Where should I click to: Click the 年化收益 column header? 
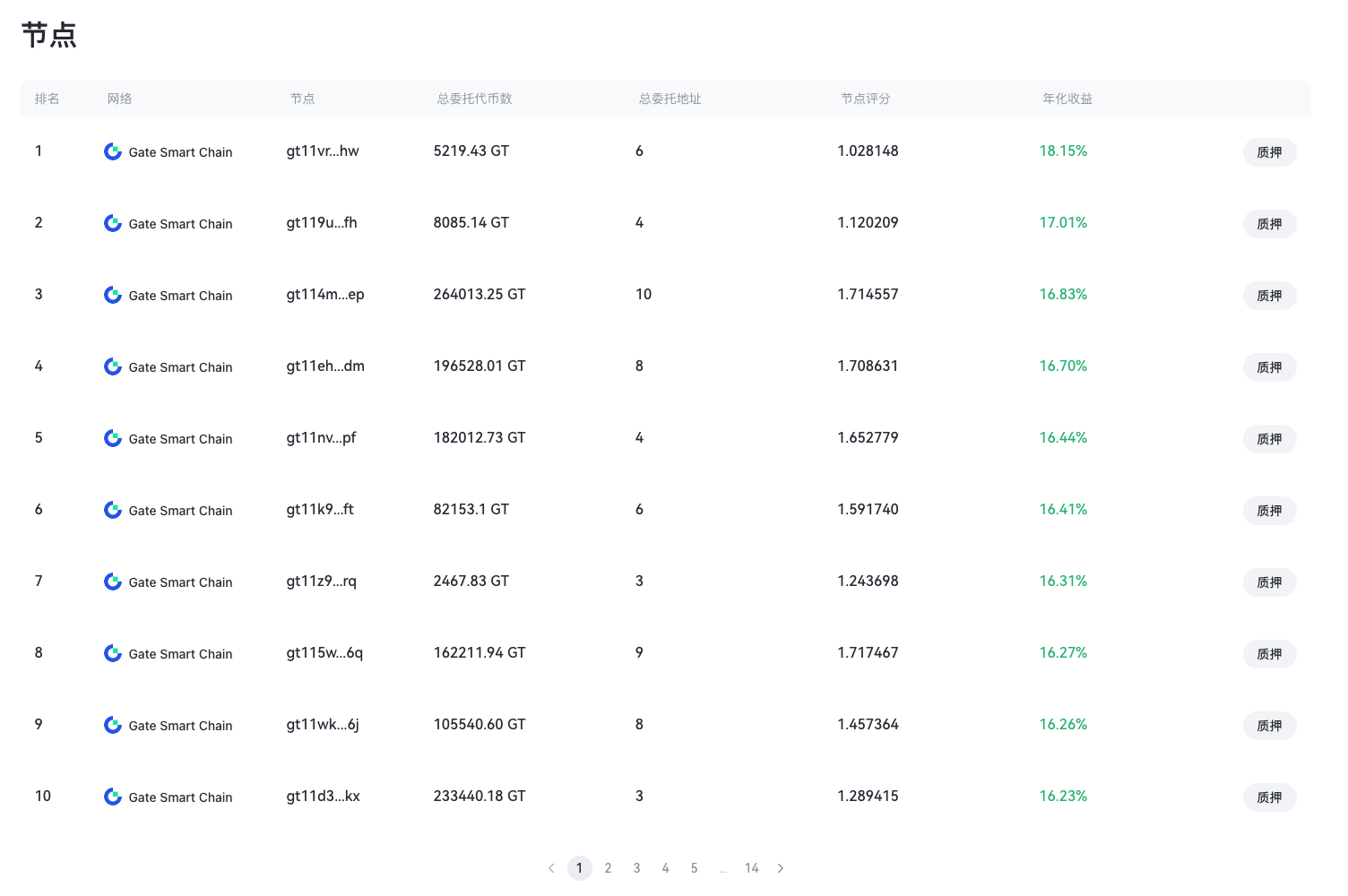click(x=1067, y=99)
